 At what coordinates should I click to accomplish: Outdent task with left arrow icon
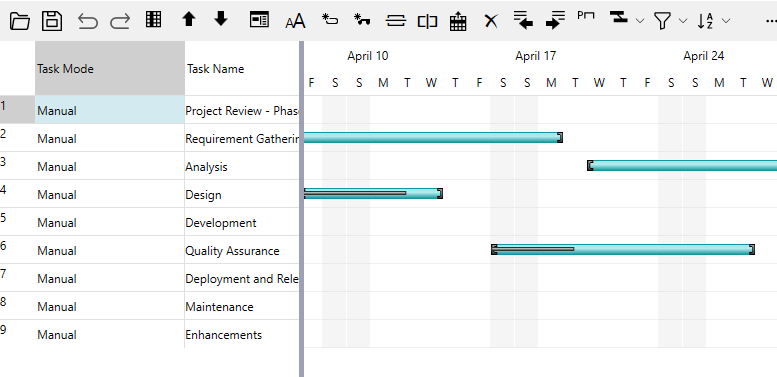(523, 20)
